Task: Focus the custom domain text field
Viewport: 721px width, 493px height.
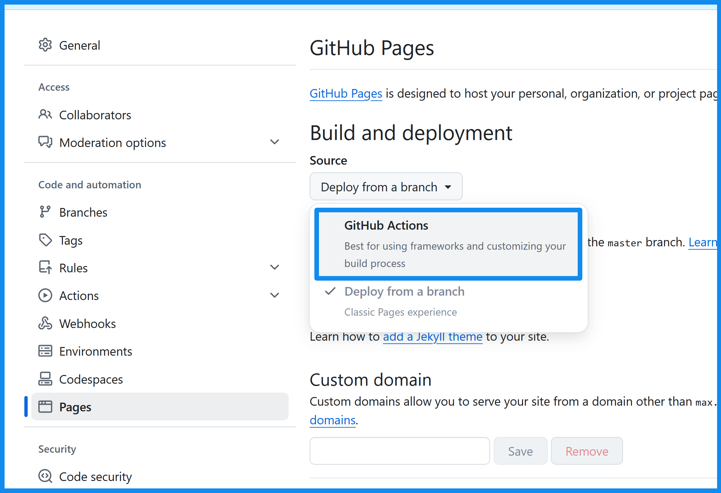Action: [x=399, y=451]
